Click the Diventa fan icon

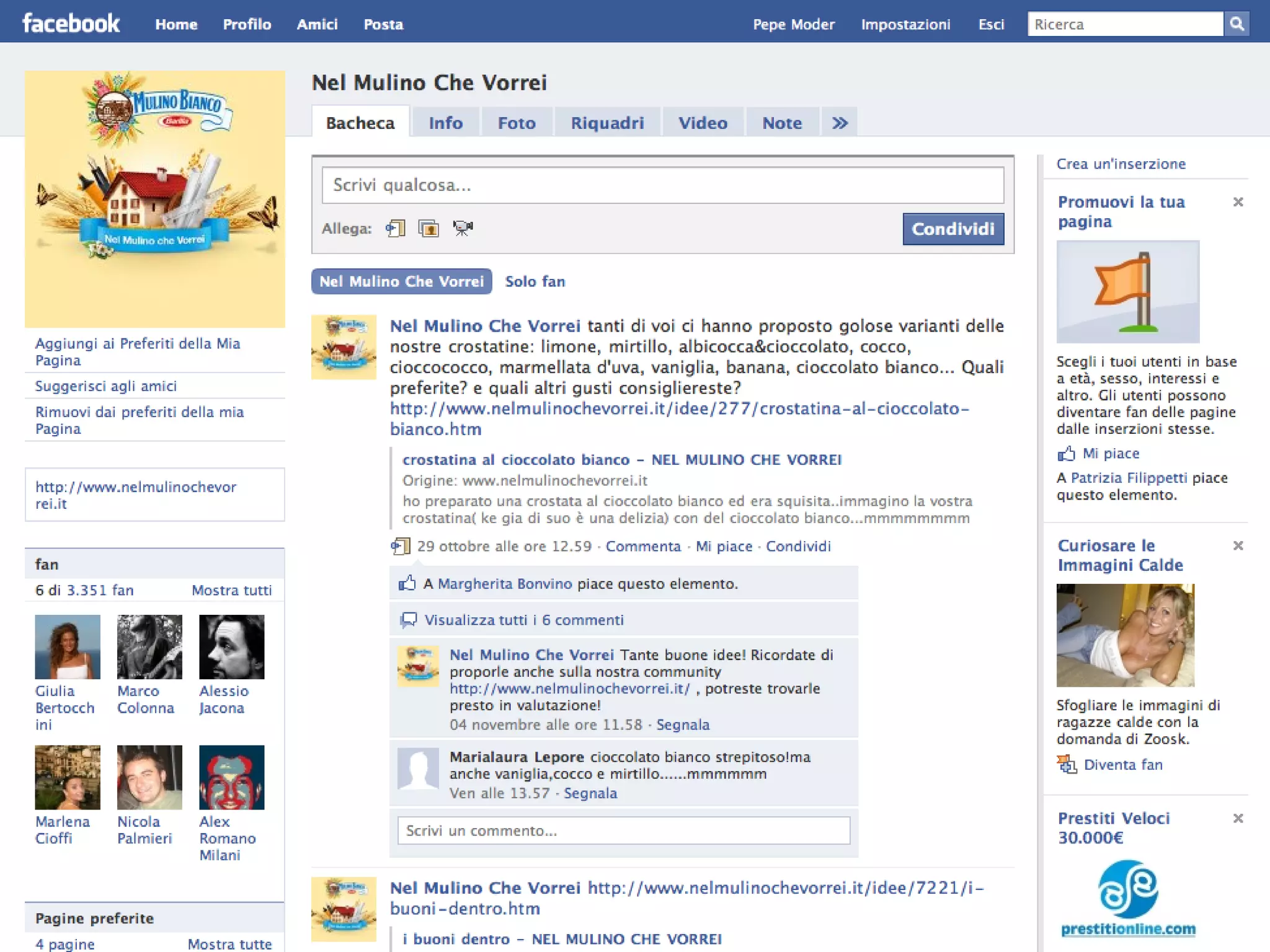1067,764
